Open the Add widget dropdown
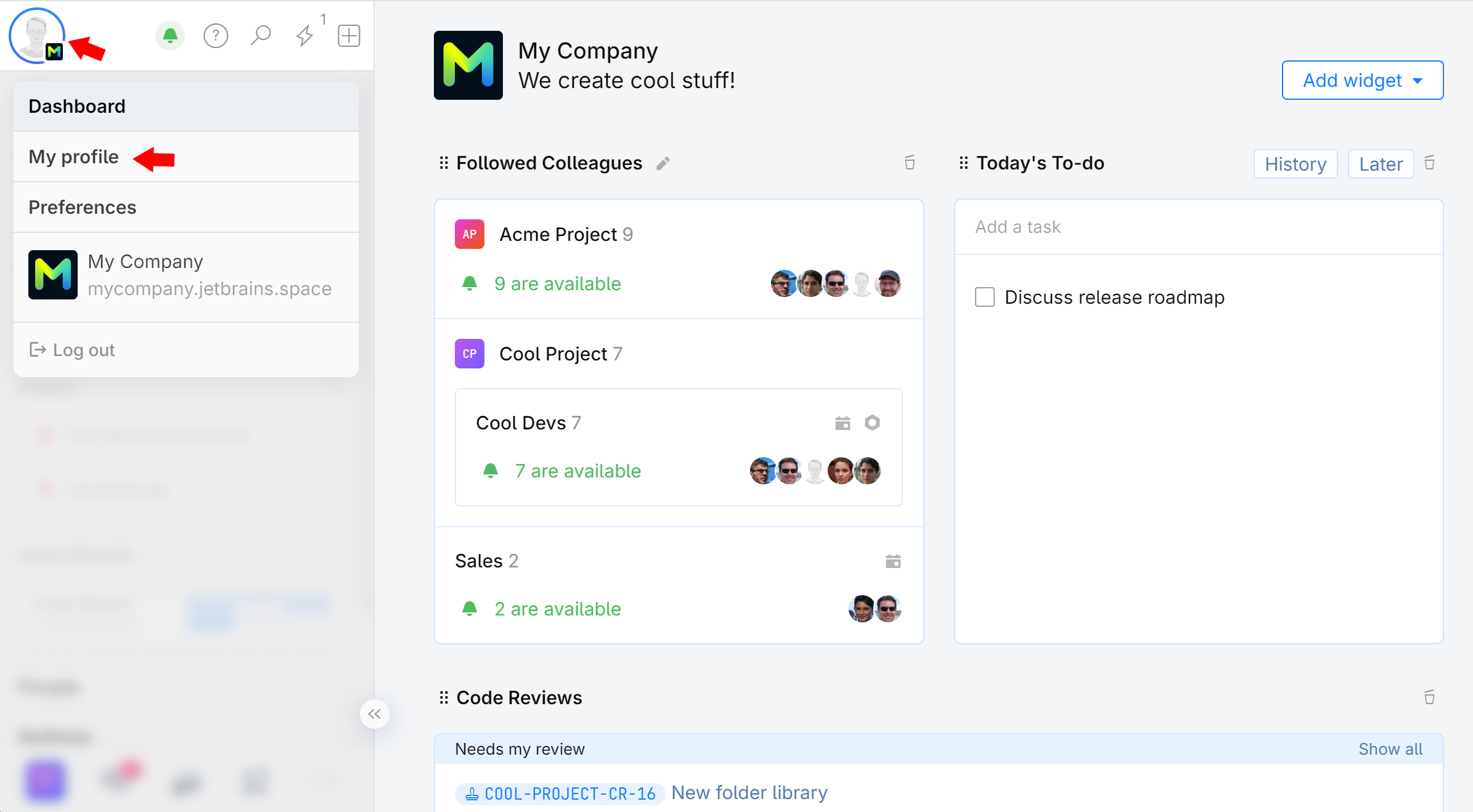The image size is (1473, 812). [x=1362, y=80]
